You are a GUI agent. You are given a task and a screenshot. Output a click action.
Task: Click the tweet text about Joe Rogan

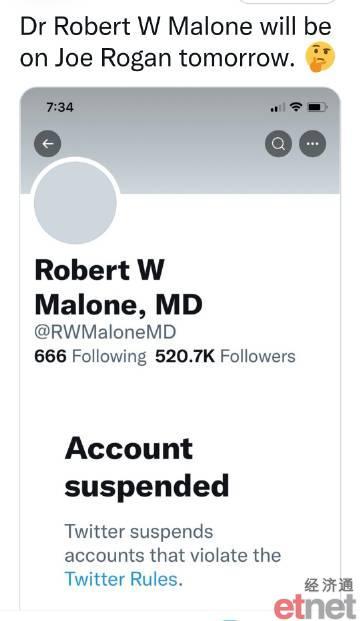pos(175,42)
